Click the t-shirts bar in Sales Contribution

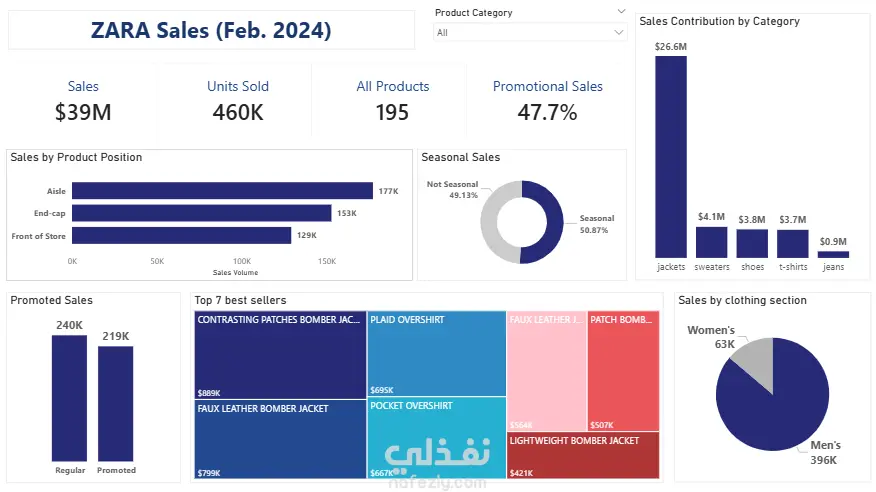[x=792, y=244]
